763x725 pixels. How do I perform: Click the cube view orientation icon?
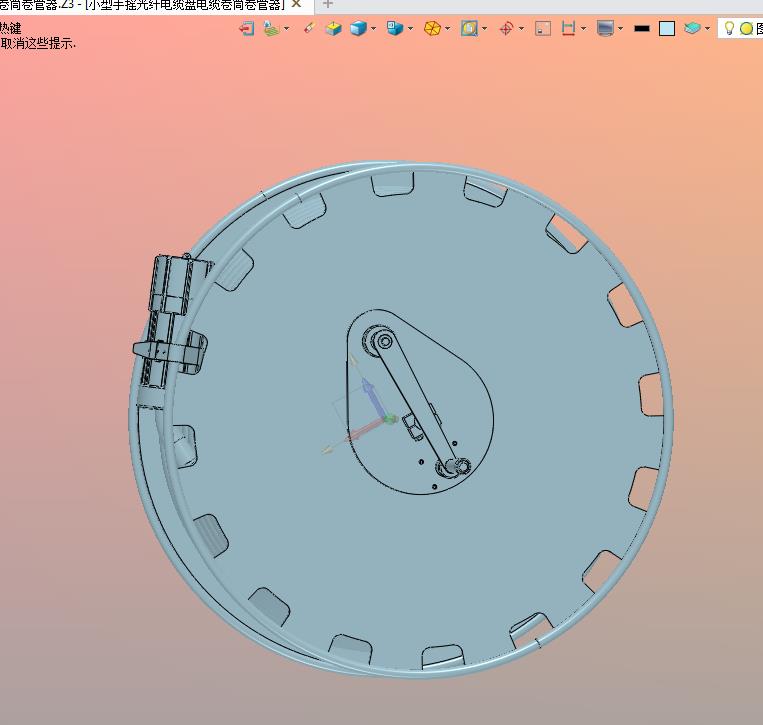(395, 29)
